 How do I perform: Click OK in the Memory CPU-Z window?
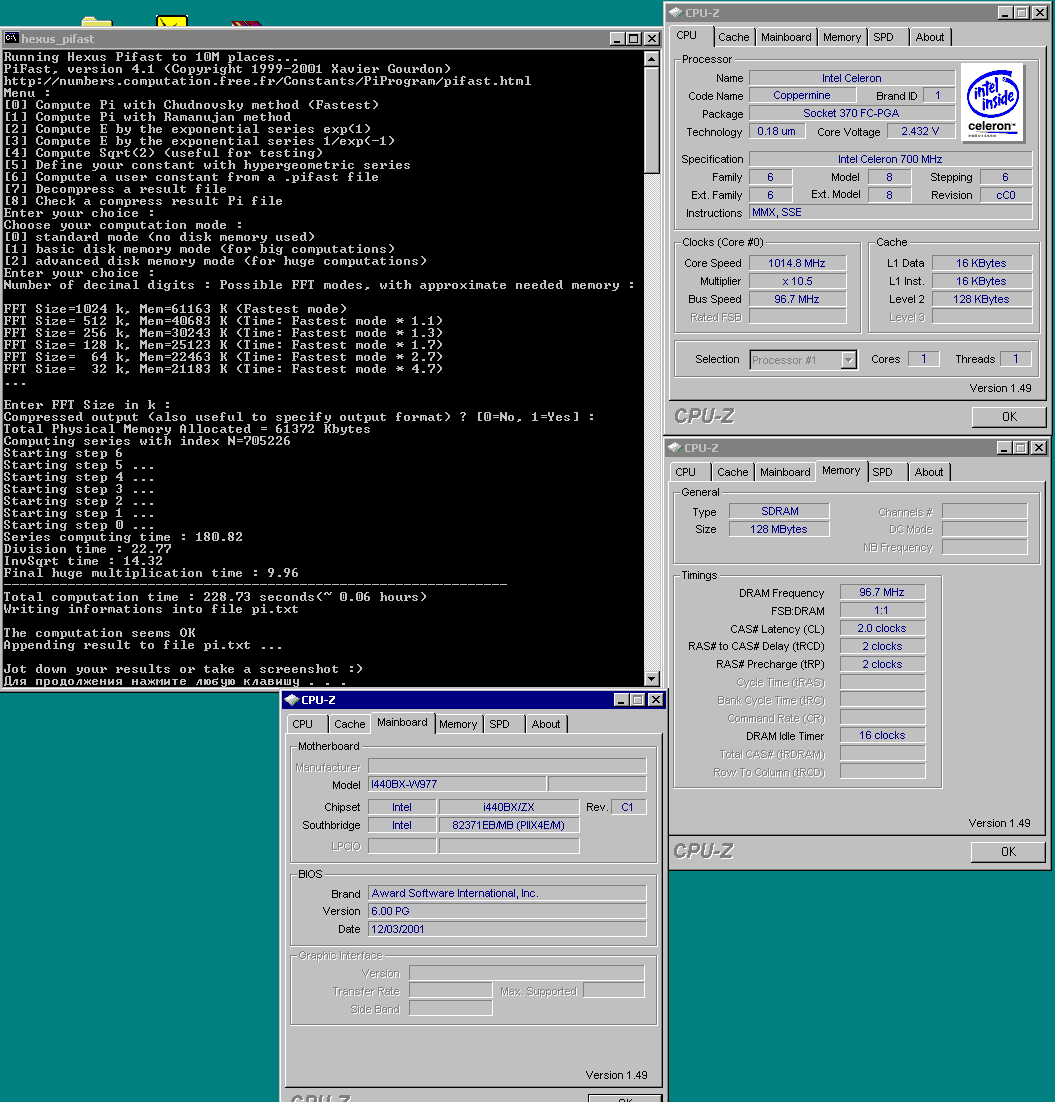1008,852
